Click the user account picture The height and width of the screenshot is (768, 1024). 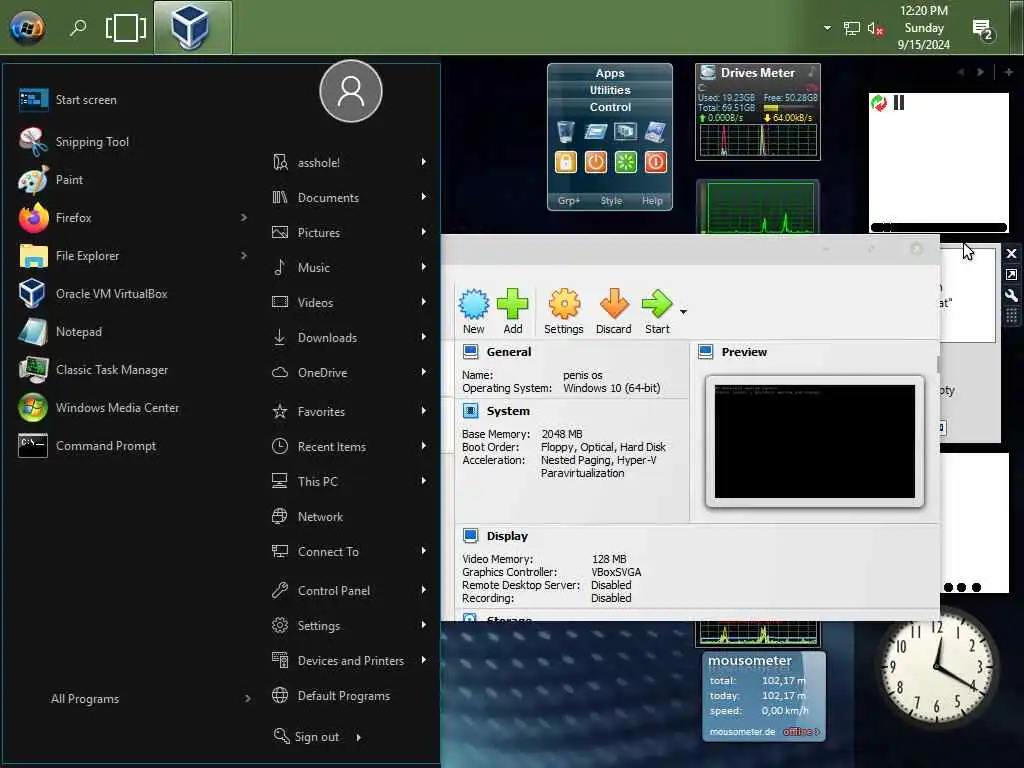point(351,91)
